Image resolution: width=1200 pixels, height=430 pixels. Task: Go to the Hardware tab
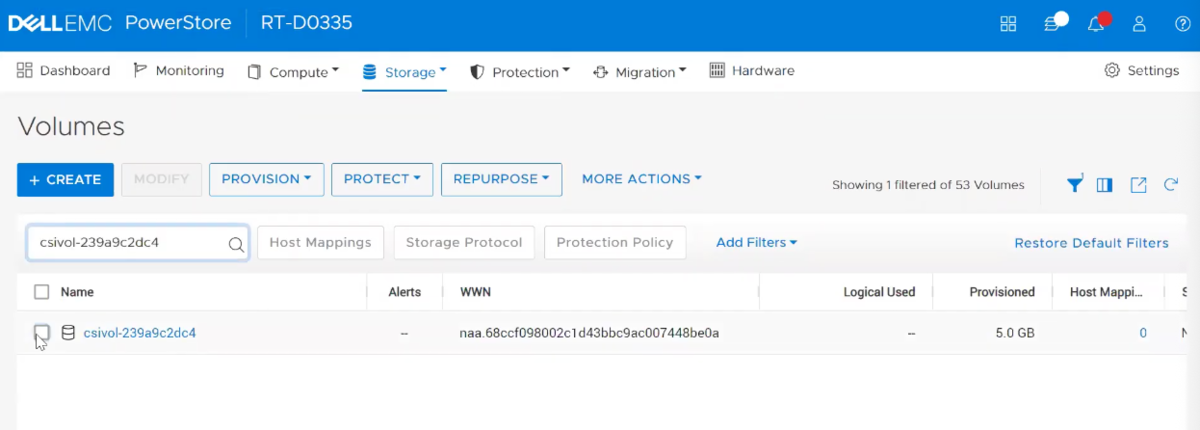(x=752, y=71)
